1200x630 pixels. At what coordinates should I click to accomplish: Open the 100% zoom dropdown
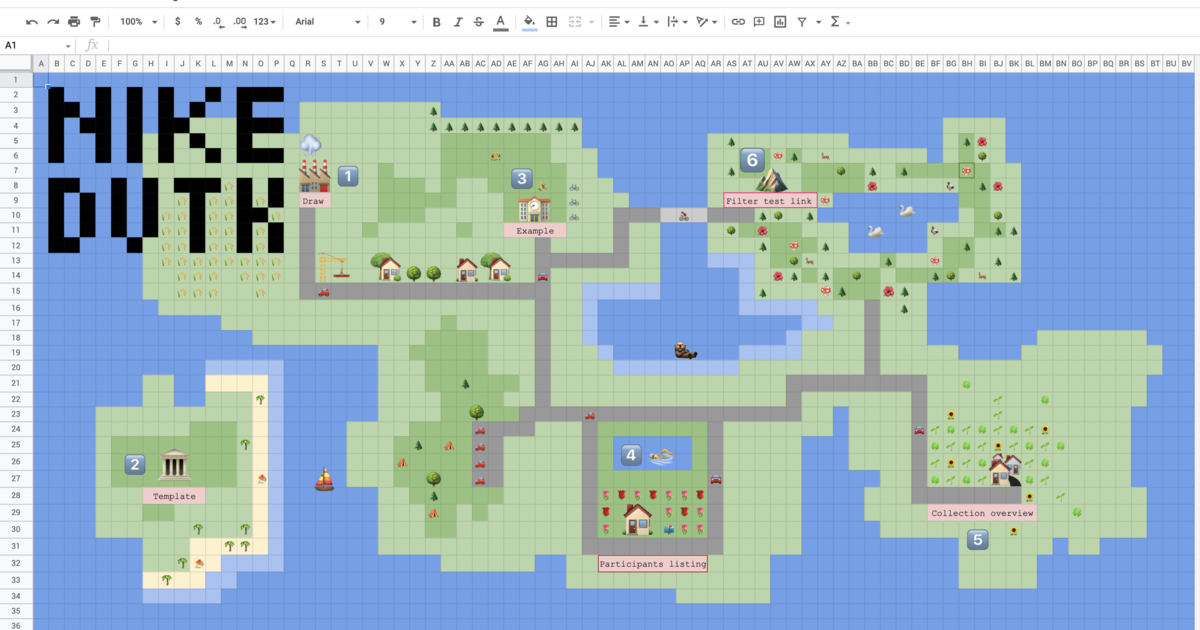click(138, 21)
